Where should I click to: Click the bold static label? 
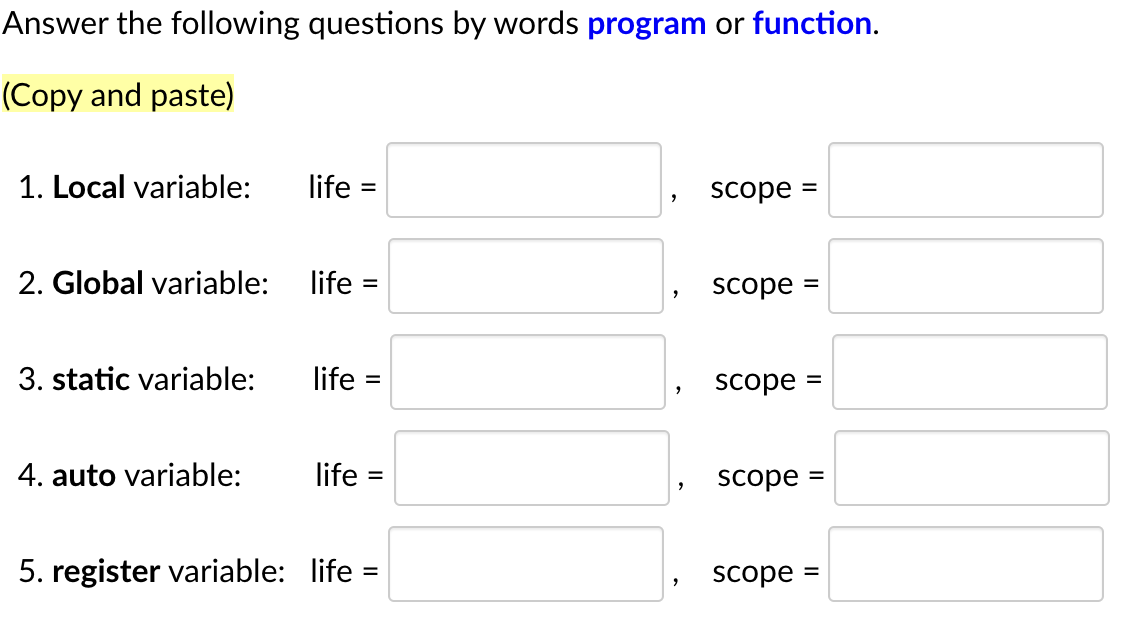coord(89,379)
